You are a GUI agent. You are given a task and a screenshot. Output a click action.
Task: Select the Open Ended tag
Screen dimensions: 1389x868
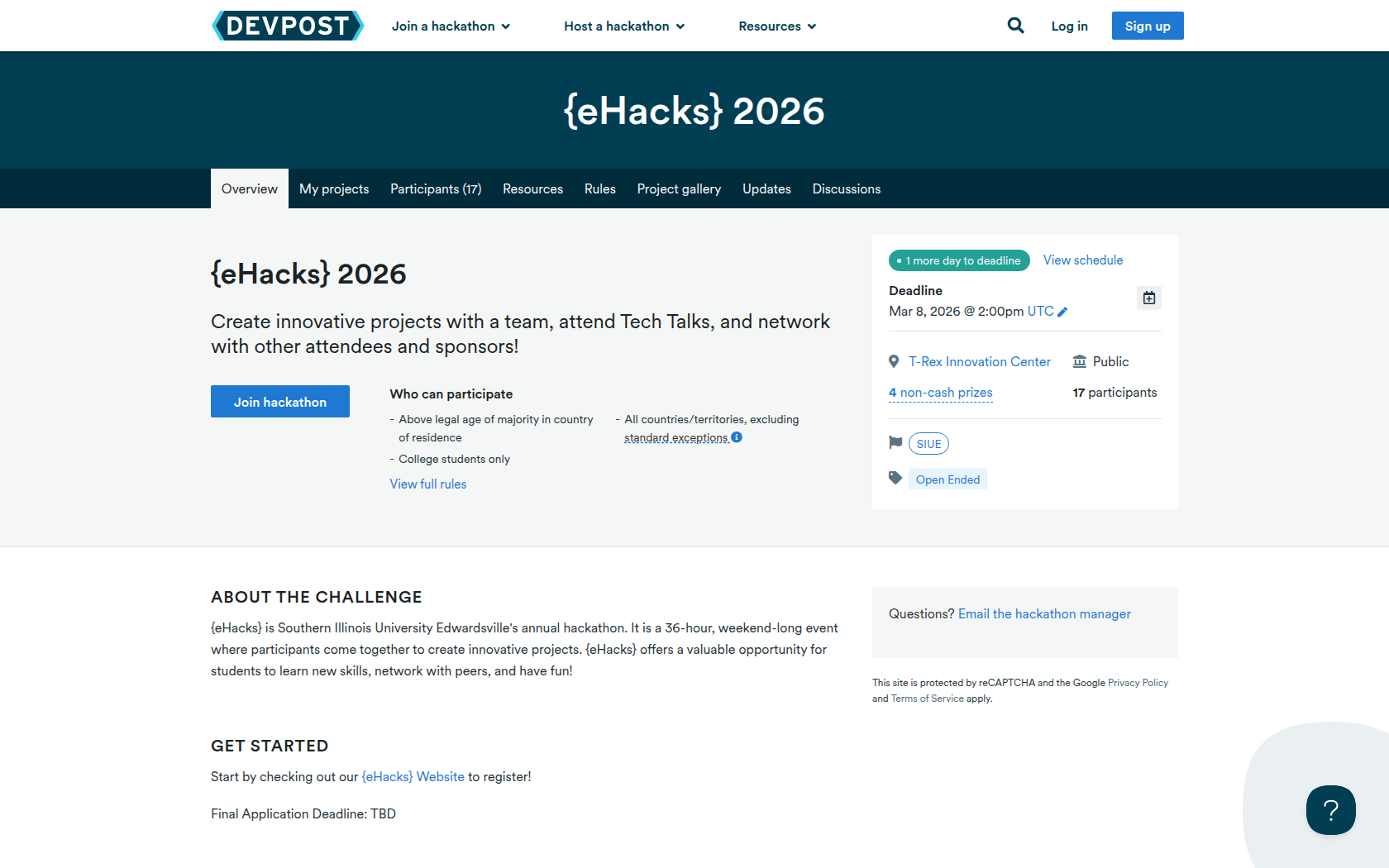pos(947,479)
